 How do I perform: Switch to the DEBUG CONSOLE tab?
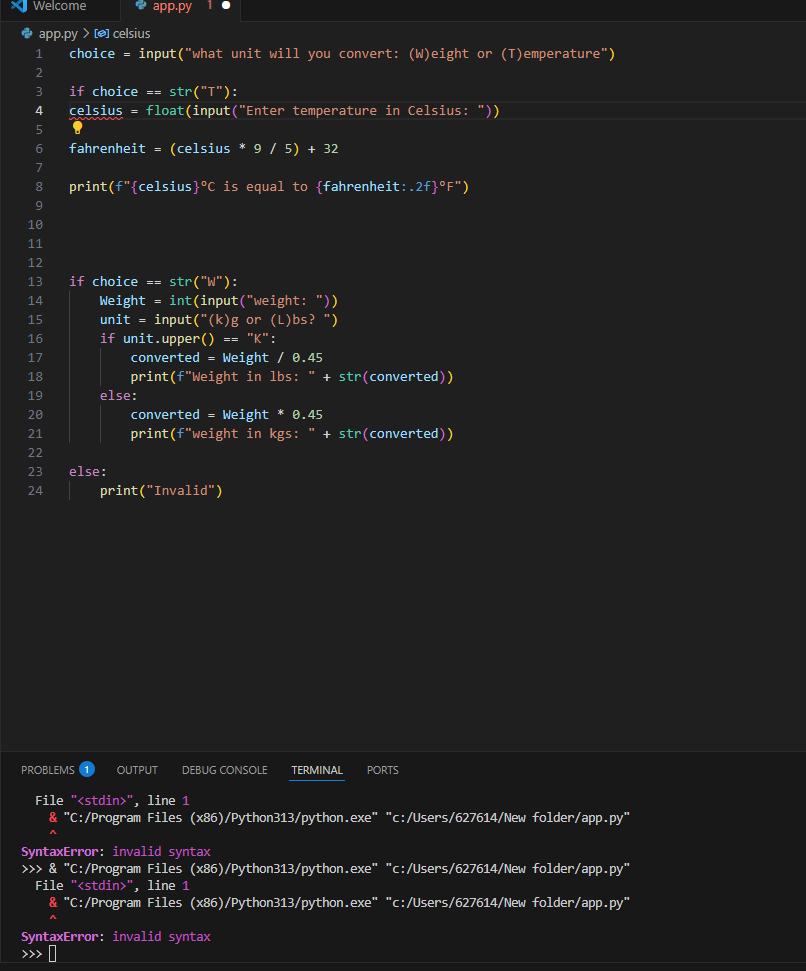tap(224, 770)
